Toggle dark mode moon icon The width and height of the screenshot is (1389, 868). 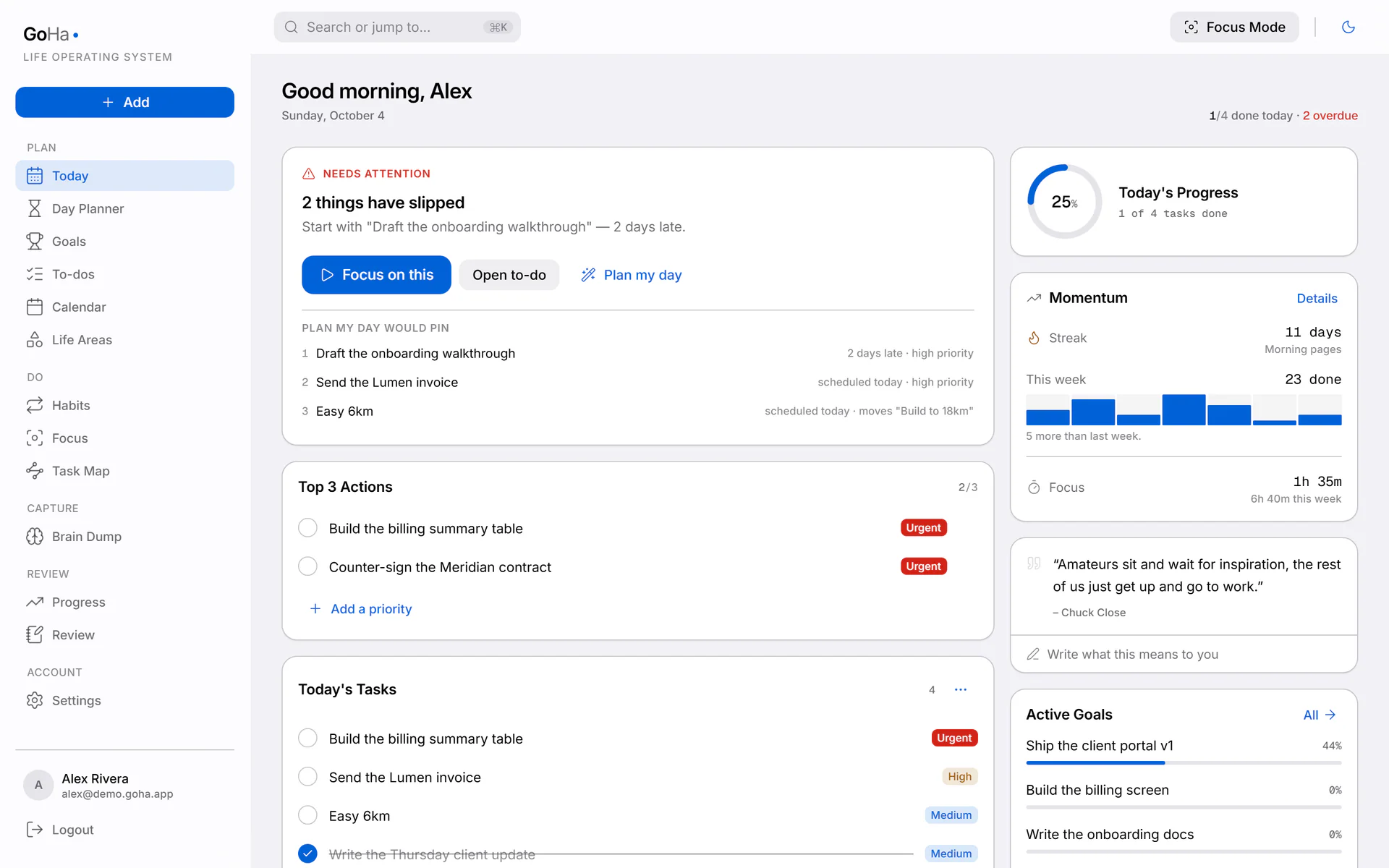click(x=1348, y=27)
